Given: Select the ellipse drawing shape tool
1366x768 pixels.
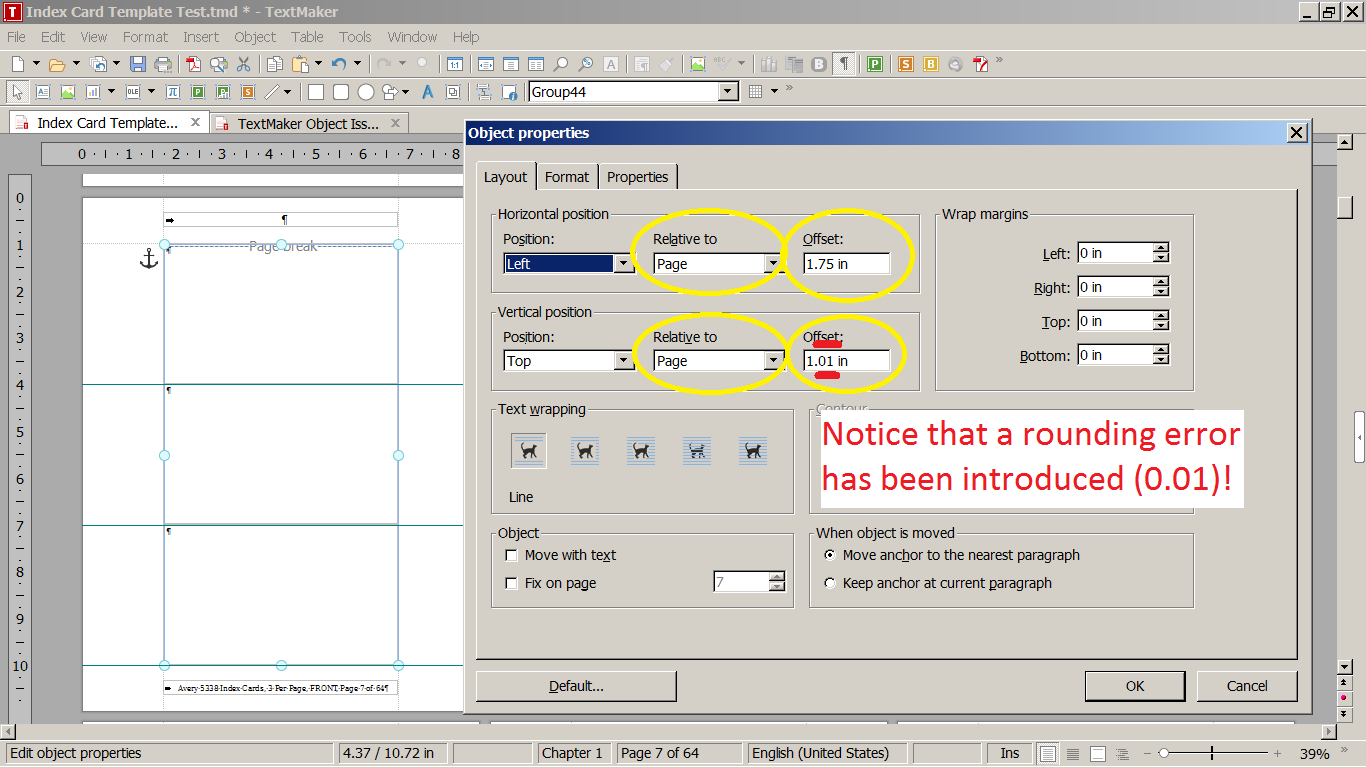Looking at the screenshot, I should click(x=366, y=92).
